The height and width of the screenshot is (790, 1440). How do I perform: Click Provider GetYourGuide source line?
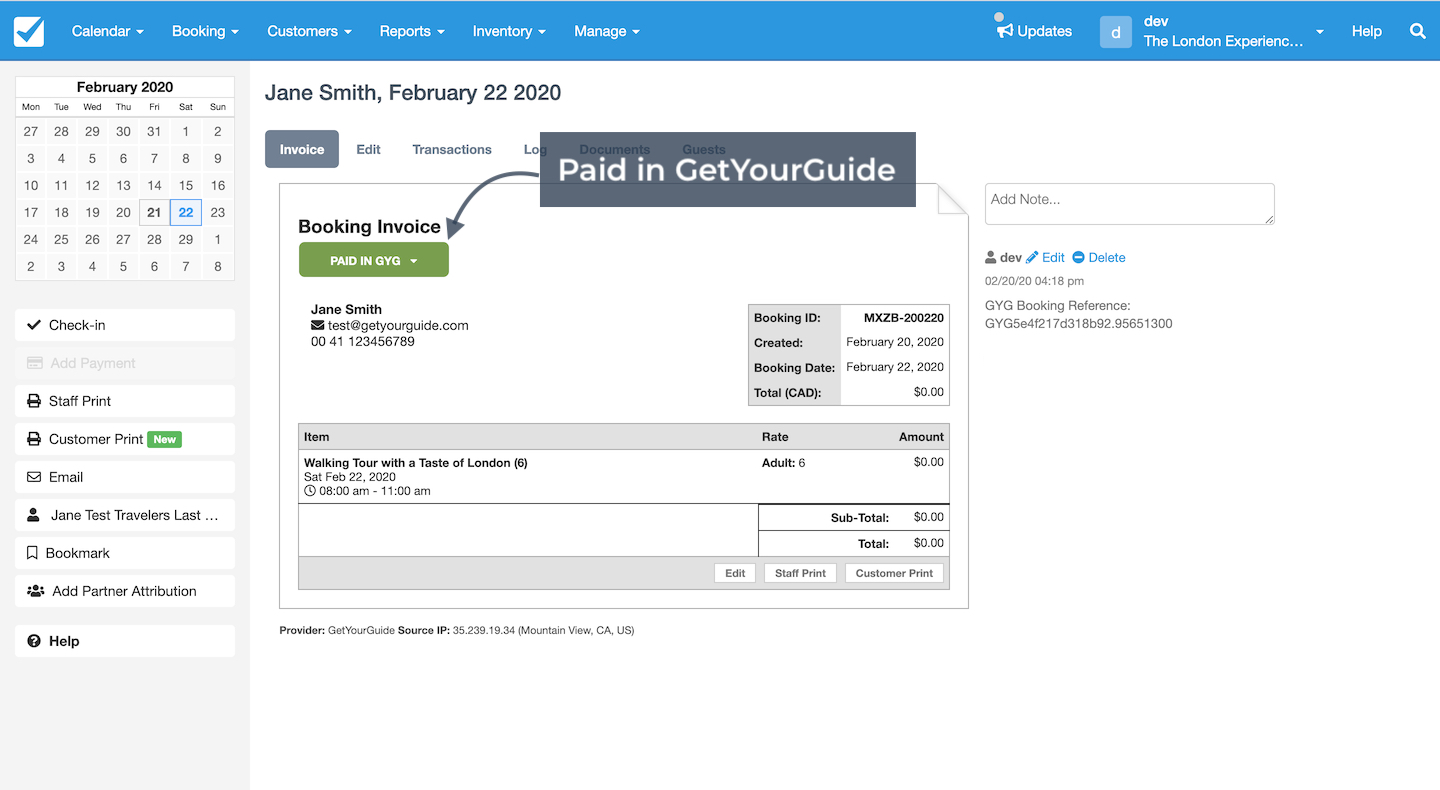[456, 630]
